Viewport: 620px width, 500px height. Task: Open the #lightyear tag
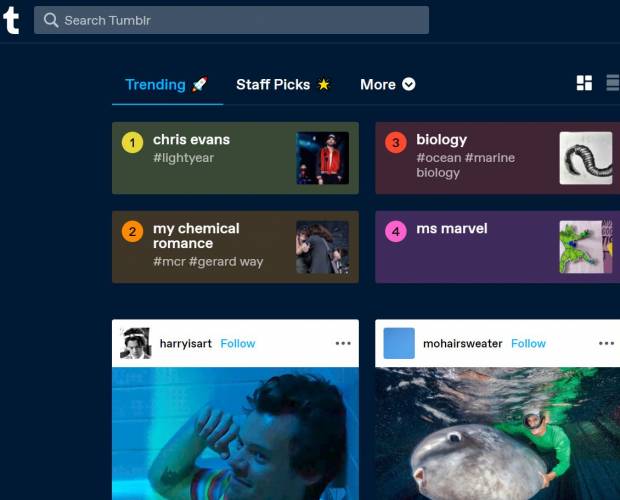183,158
